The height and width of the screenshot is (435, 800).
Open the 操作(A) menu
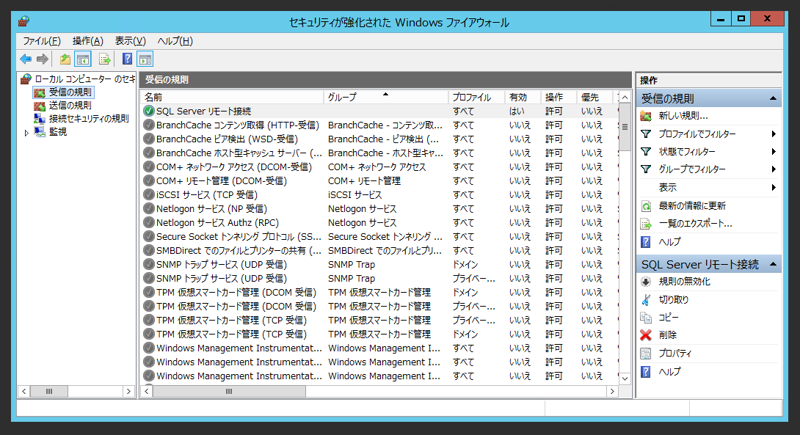click(88, 41)
